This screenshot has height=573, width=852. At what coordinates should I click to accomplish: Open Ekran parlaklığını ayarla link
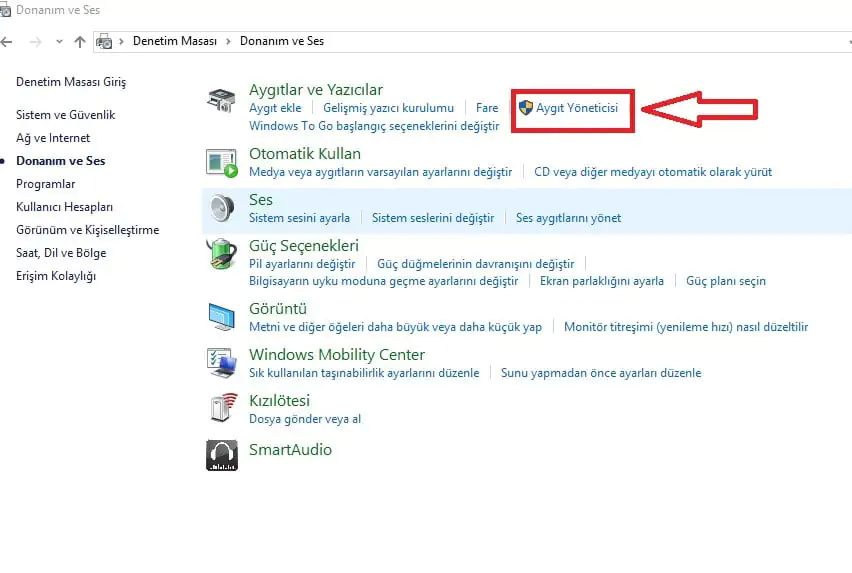(x=601, y=281)
